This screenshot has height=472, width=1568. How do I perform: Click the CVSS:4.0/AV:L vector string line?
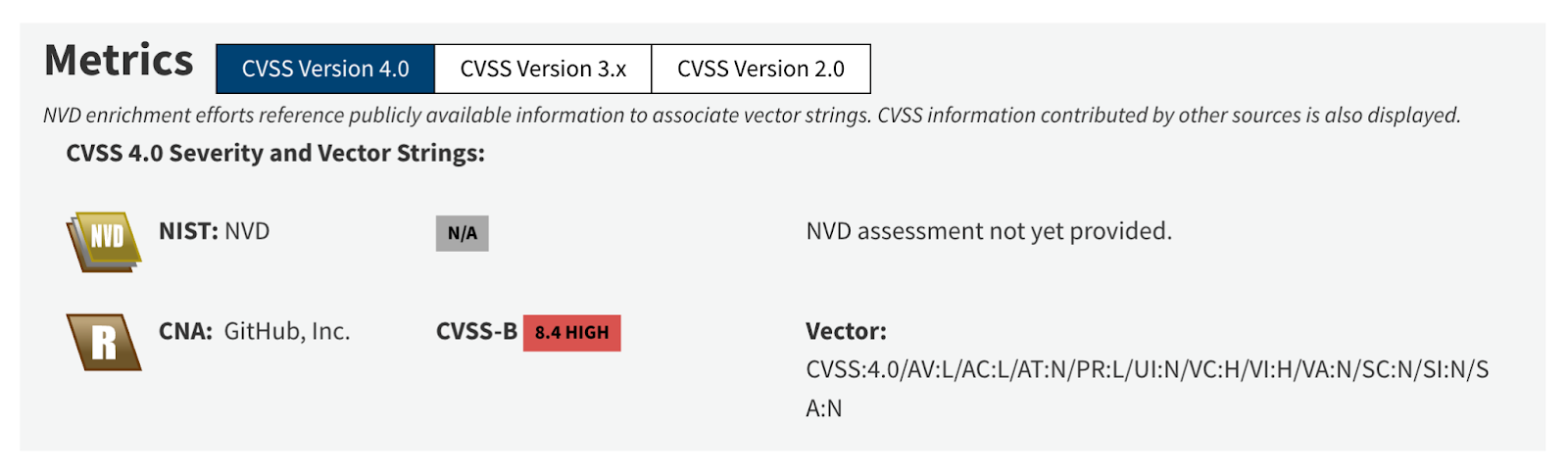pyautogui.click(x=1148, y=370)
